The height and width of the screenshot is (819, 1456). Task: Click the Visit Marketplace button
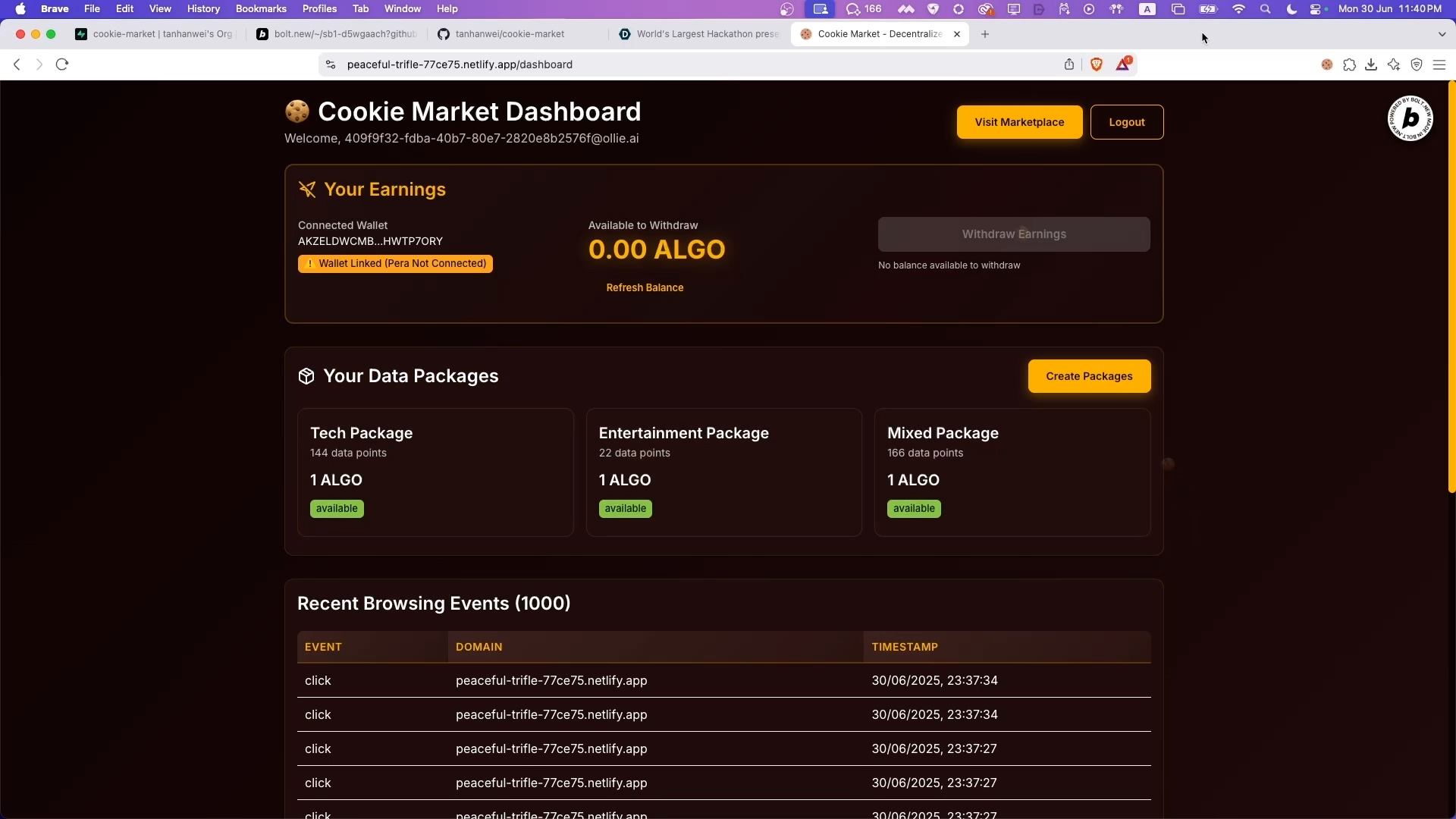pyautogui.click(x=1019, y=122)
